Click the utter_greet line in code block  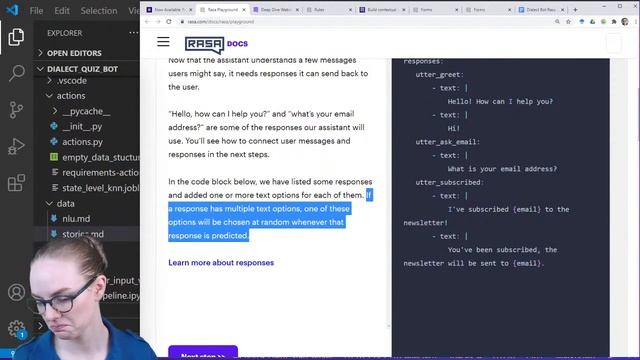[x=440, y=75]
